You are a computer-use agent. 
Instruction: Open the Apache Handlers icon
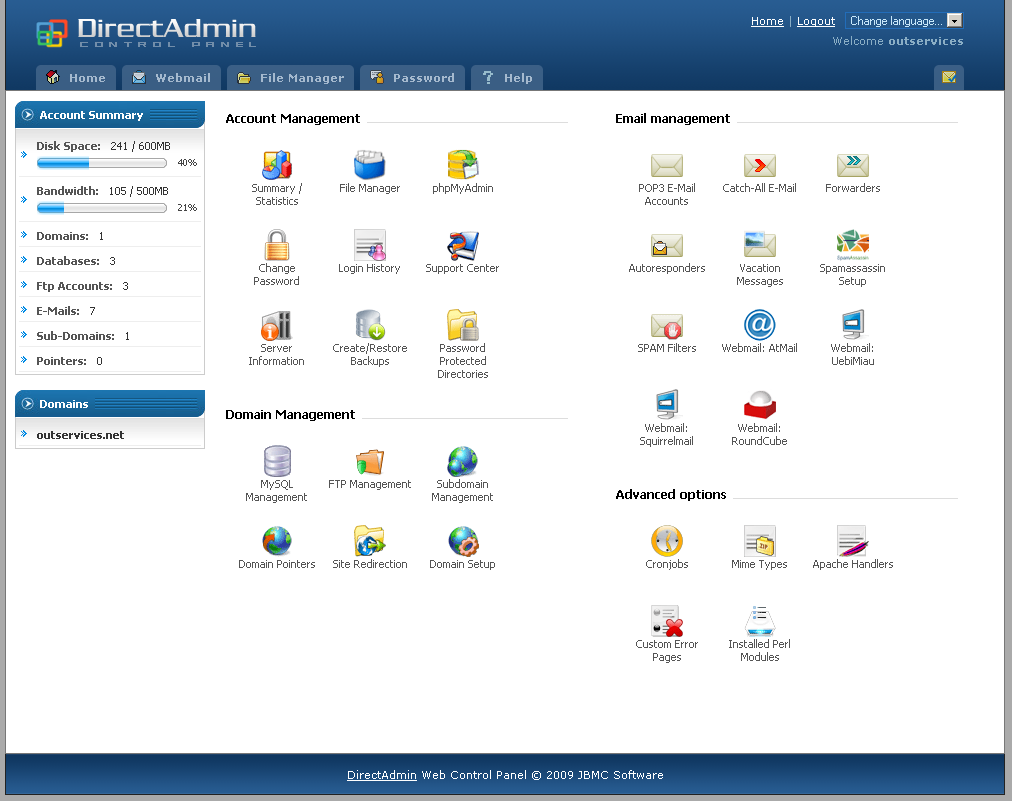pyautogui.click(x=853, y=542)
